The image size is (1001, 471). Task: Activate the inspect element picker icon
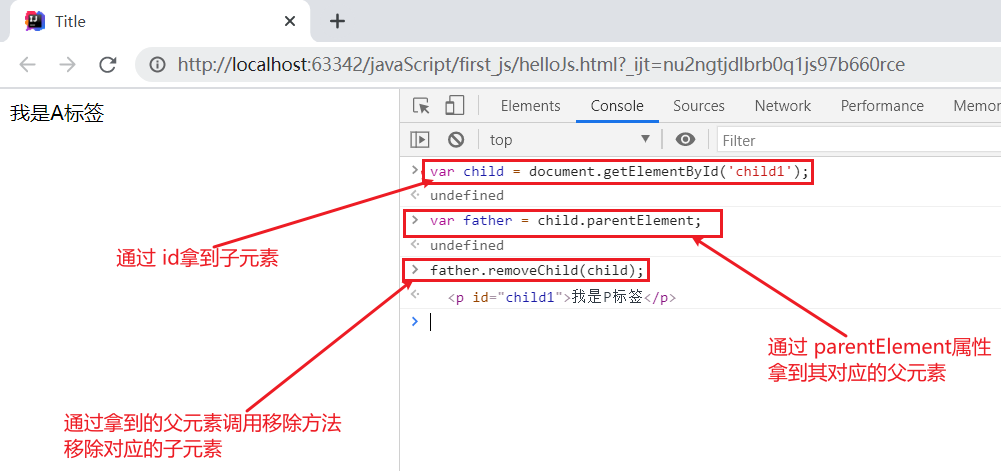[421, 106]
